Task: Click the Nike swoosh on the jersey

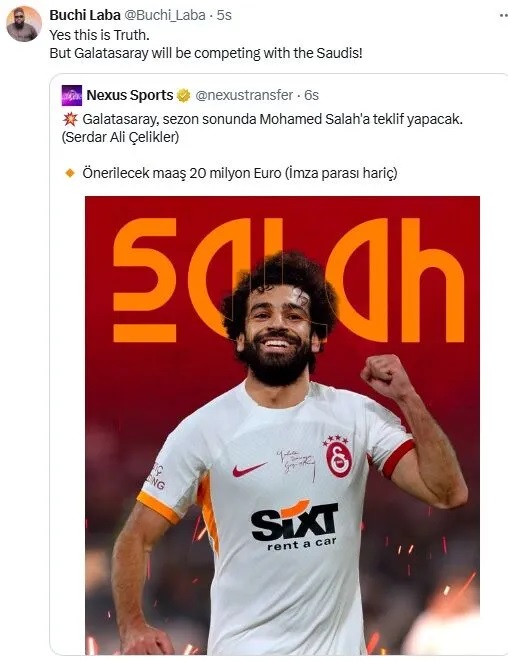Action: (249, 469)
